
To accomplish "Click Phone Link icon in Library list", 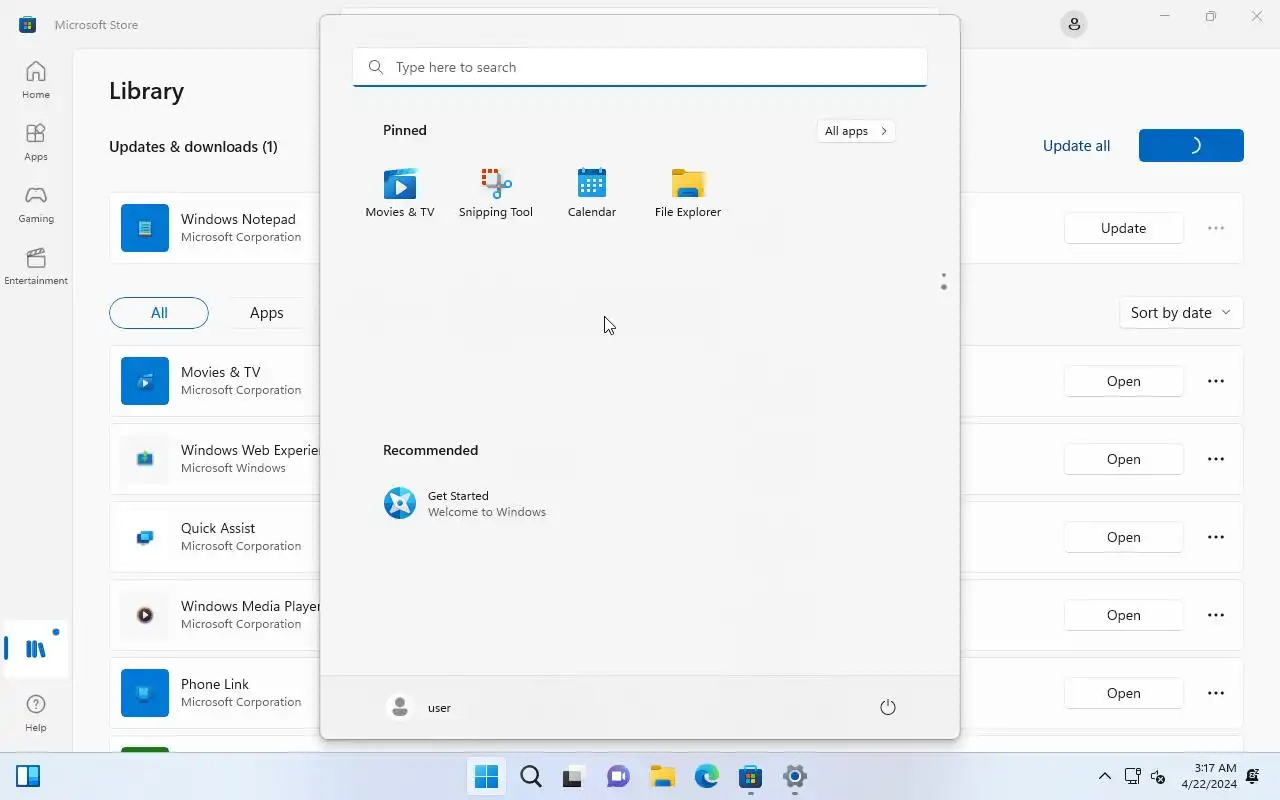I will pos(145,693).
